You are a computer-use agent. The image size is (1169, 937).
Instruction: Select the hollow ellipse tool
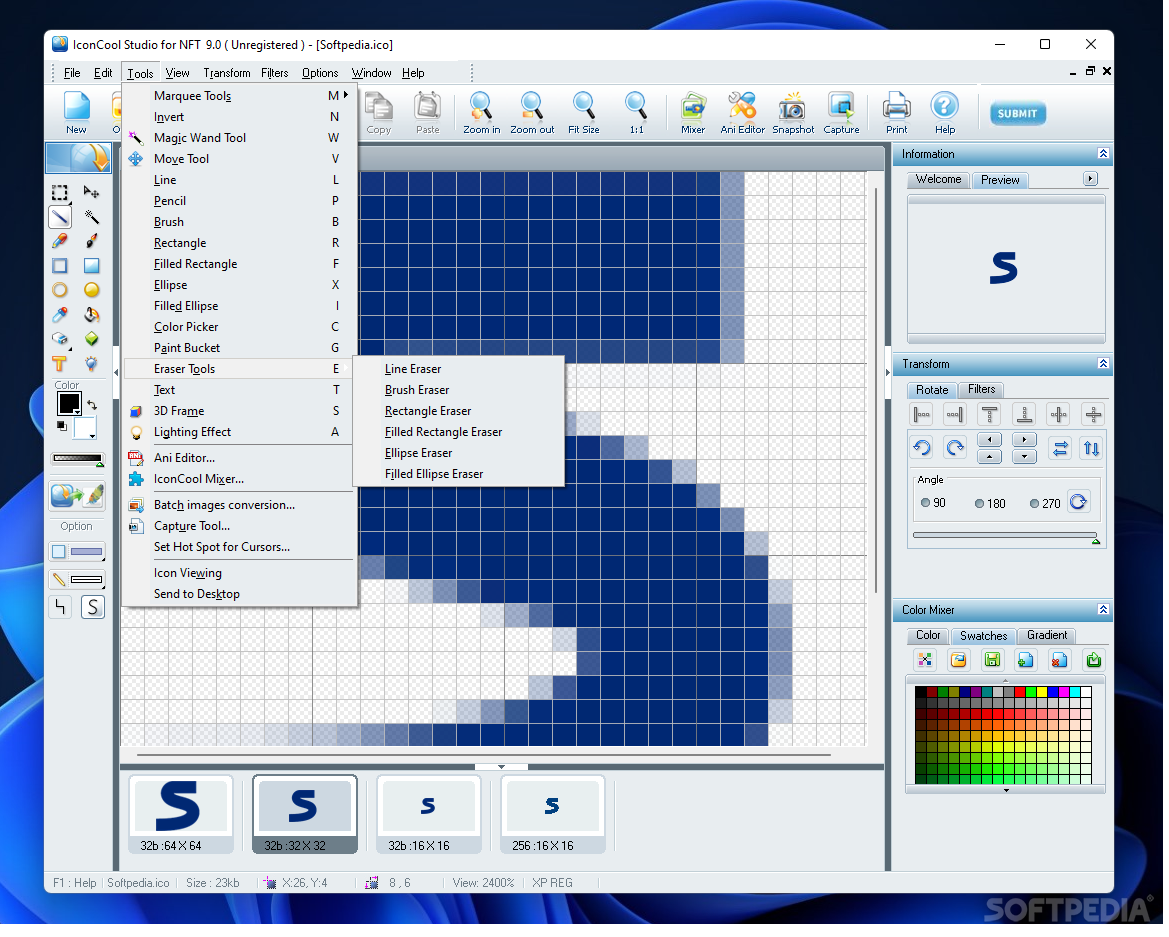(x=60, y=290)
